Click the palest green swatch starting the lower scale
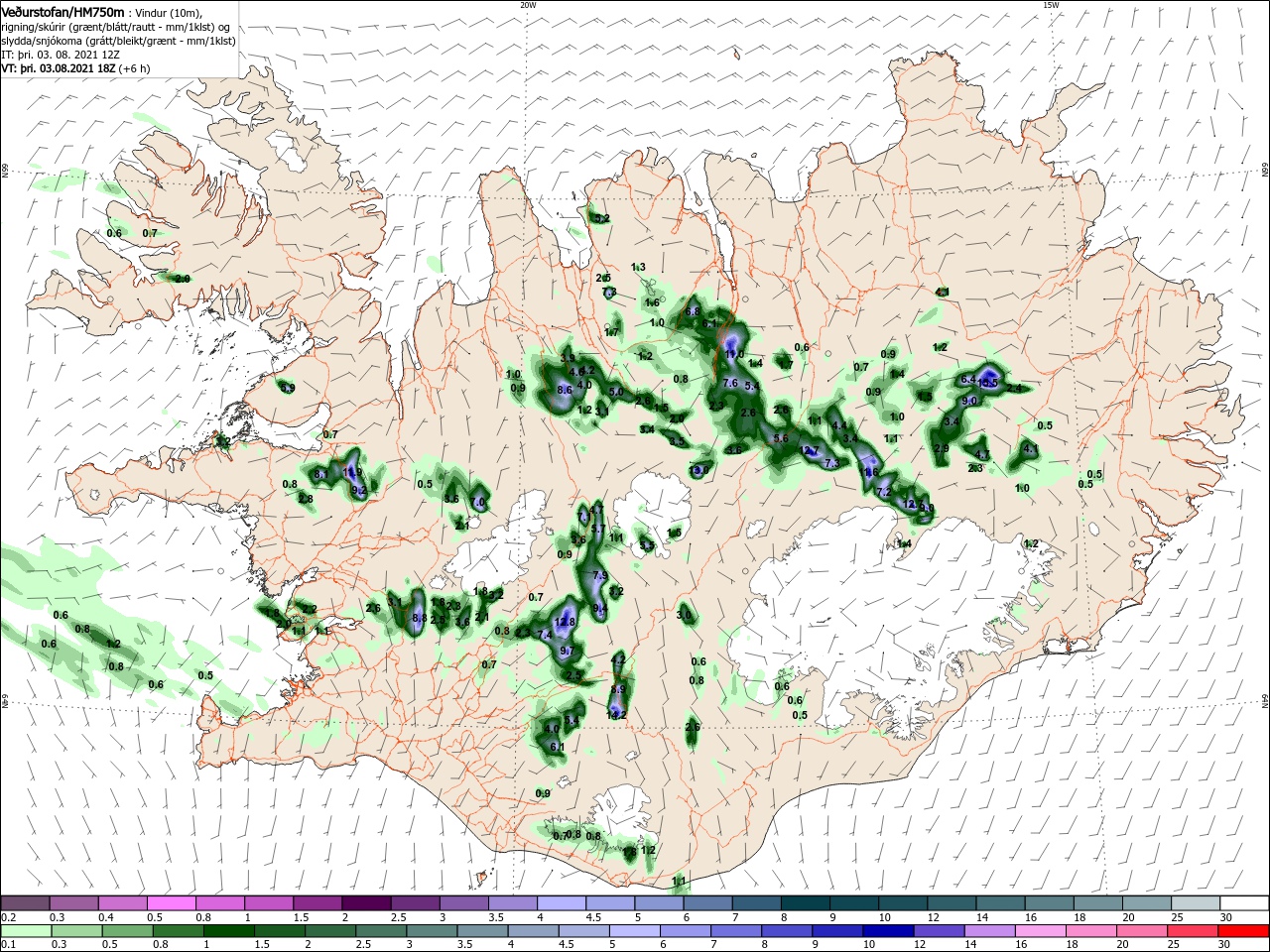This screenshot has width=1270, height=952. 25,930
